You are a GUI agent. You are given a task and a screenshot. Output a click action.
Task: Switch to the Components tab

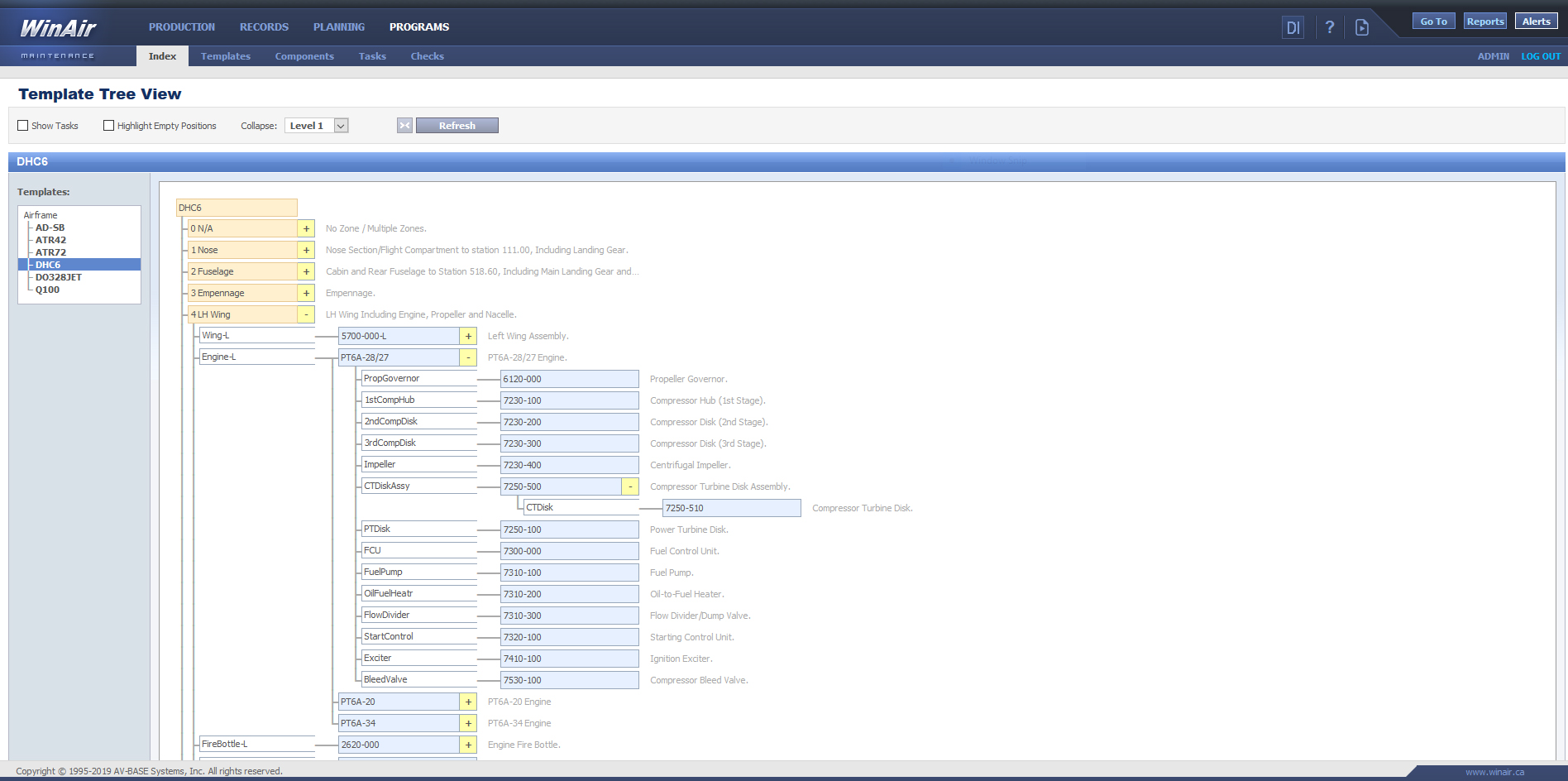coord(304,56)
